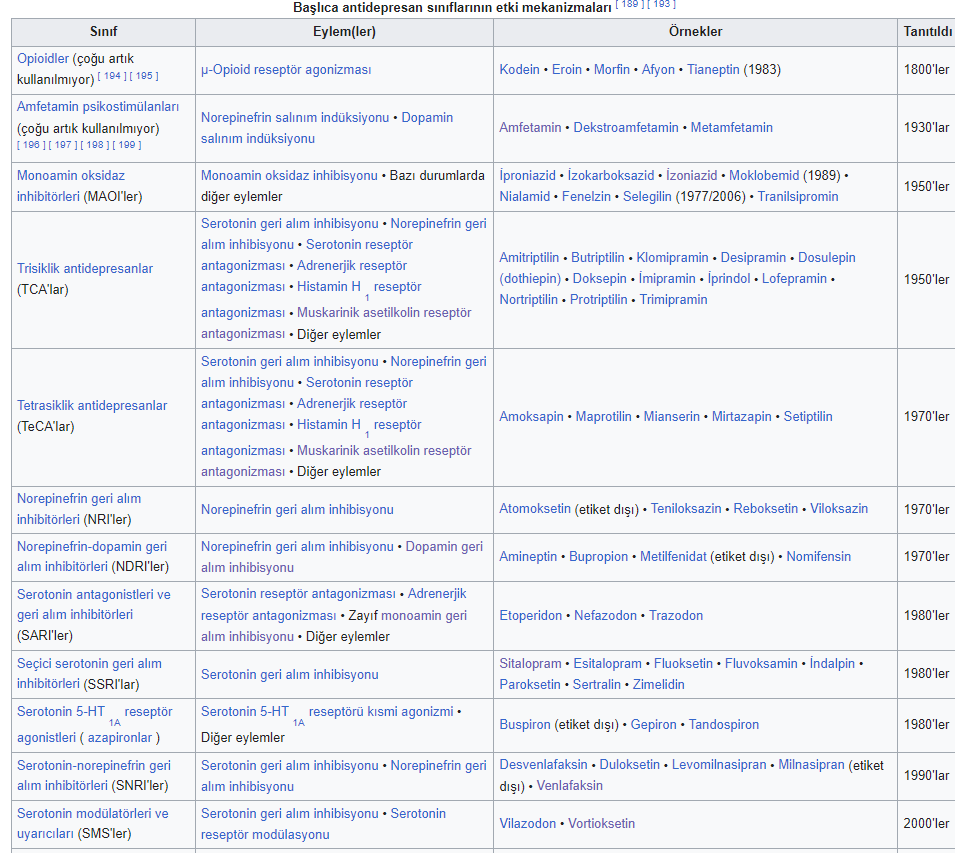
Task: Open the Venlafaksin link
Action: tap(569, 785)
